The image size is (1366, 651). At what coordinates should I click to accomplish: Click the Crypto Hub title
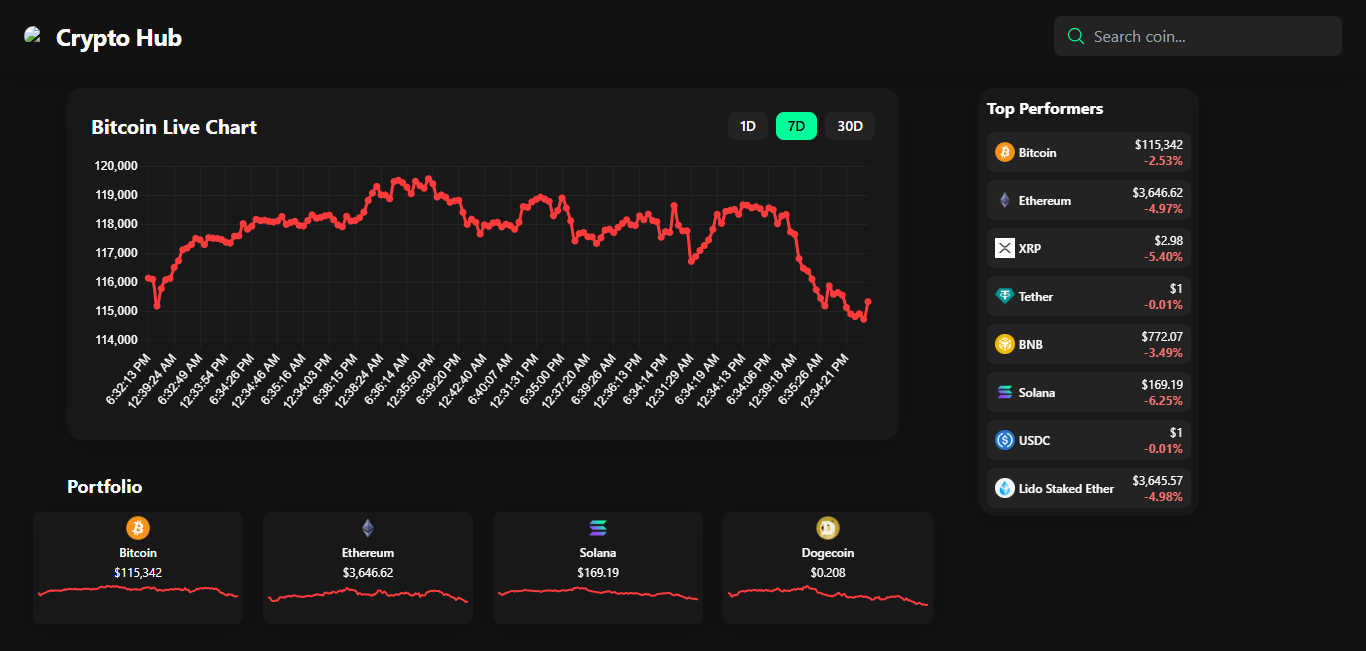click(x=119, y=38)
